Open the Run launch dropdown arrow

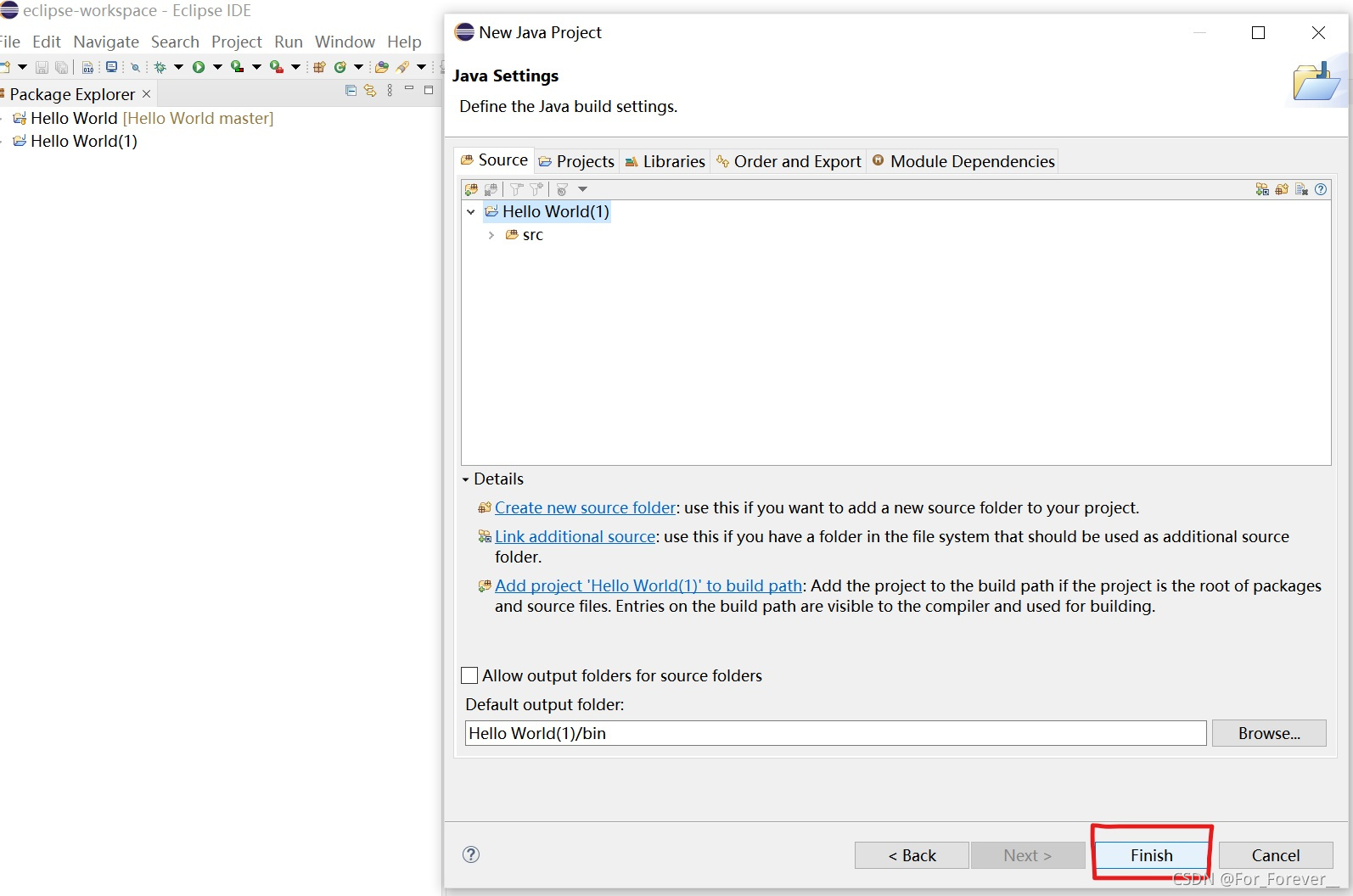217,67
